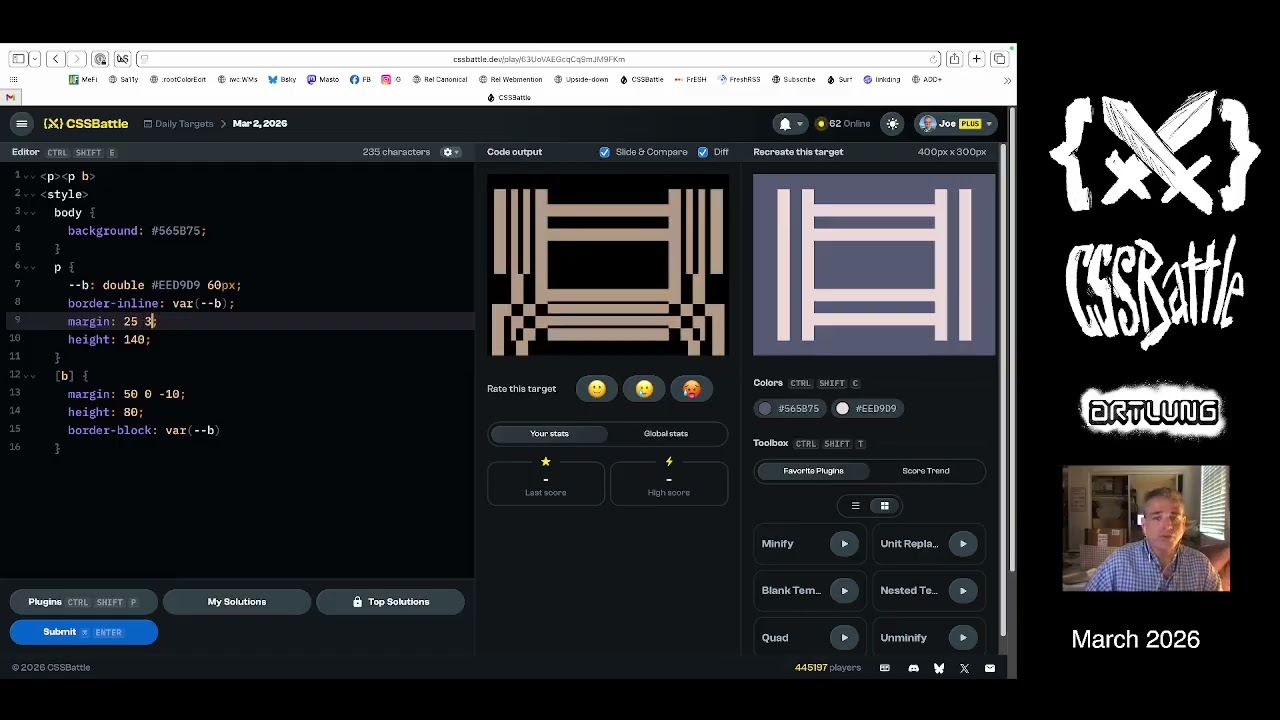1280x720 pixels.
Task: Toggle the Slide & Compare checkbox
Action: (604, 152)
